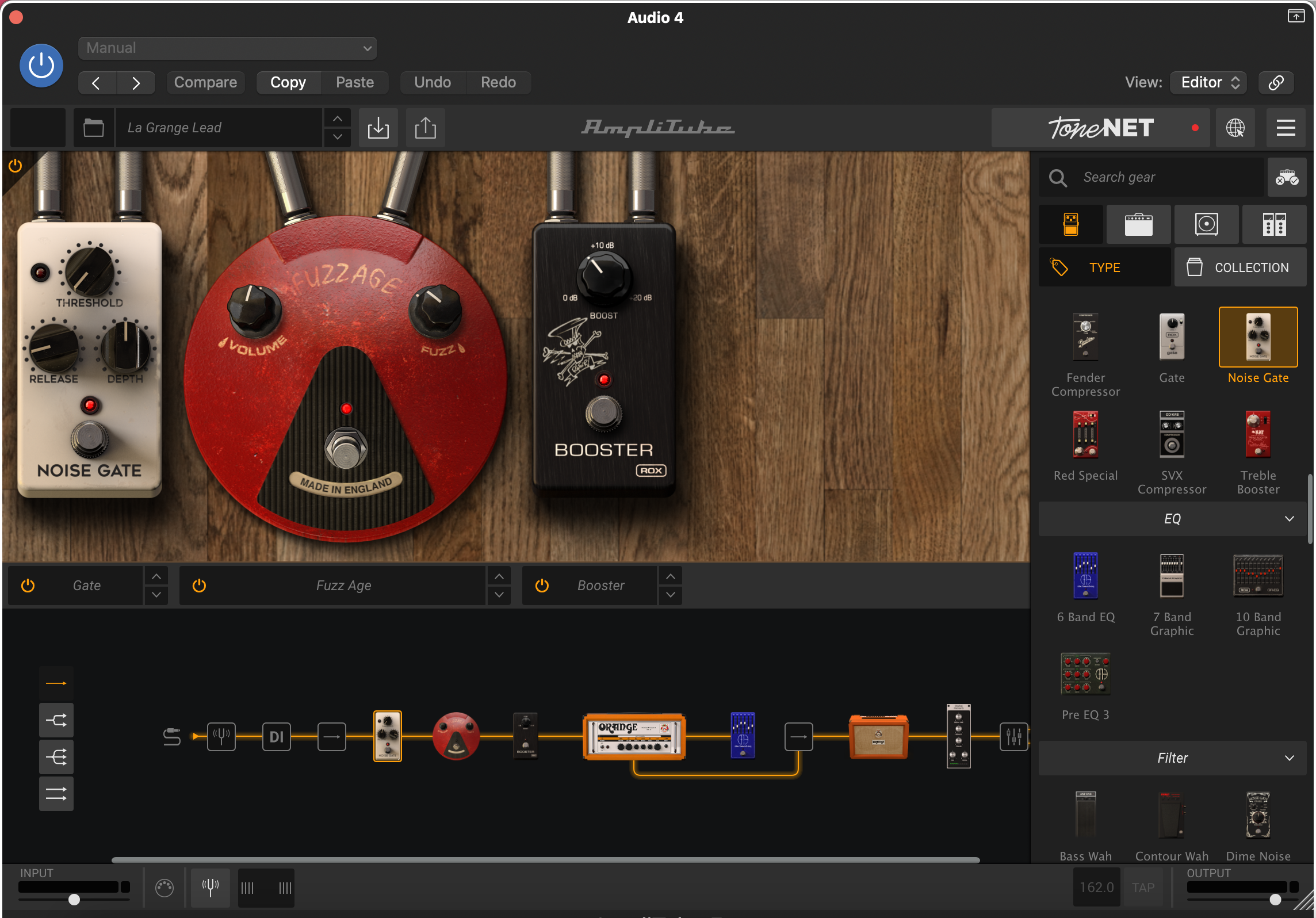
Task: Collapse the Filter category section
Action: [x=1172, y=758]
